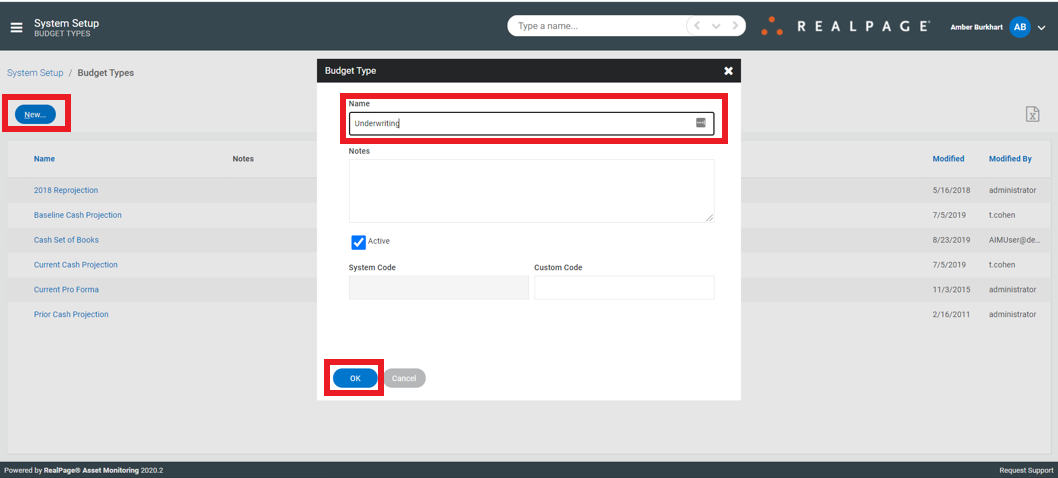Click the New... button

pos(35,115)
